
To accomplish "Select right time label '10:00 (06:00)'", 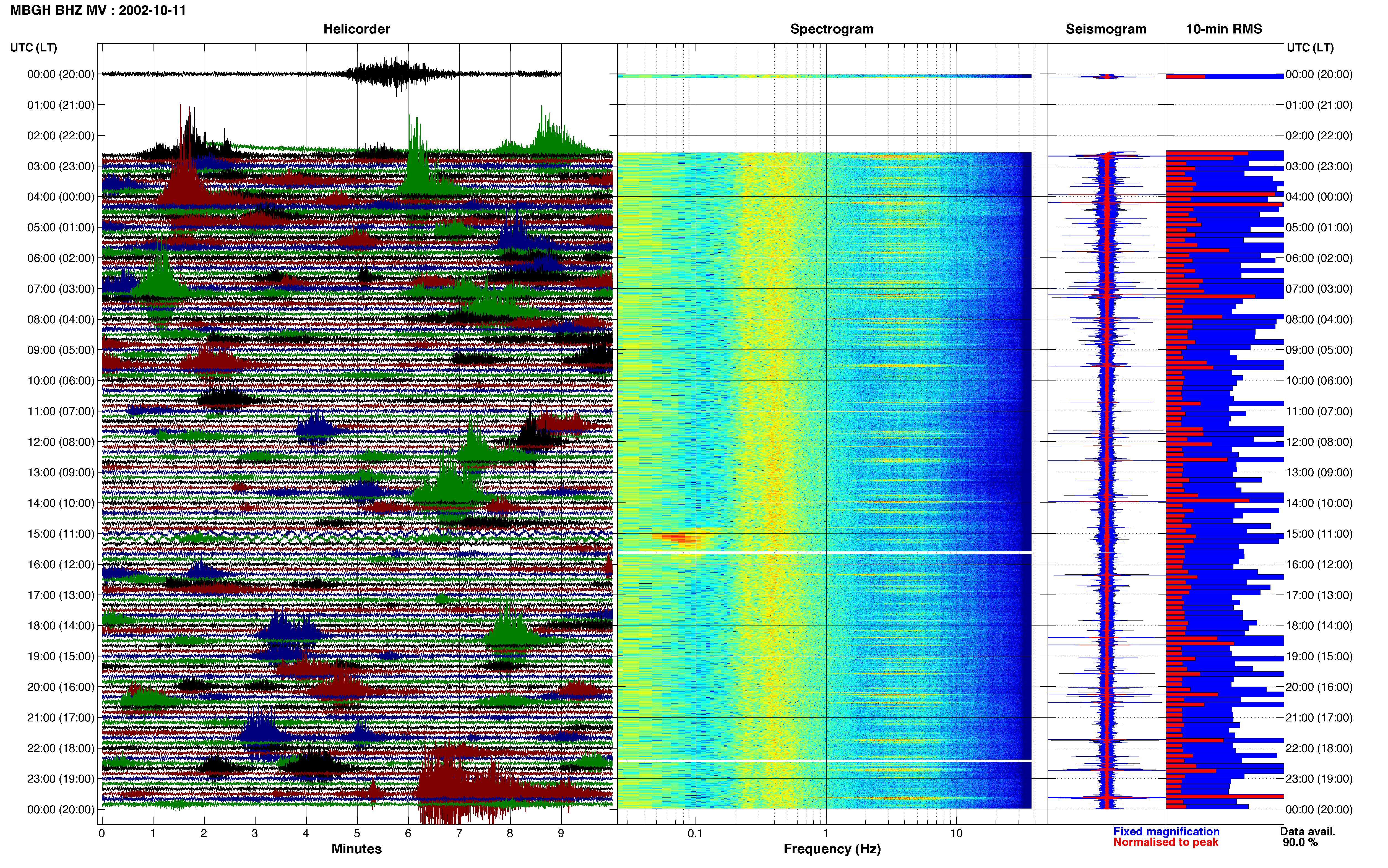I will [x=1319, y=380].
